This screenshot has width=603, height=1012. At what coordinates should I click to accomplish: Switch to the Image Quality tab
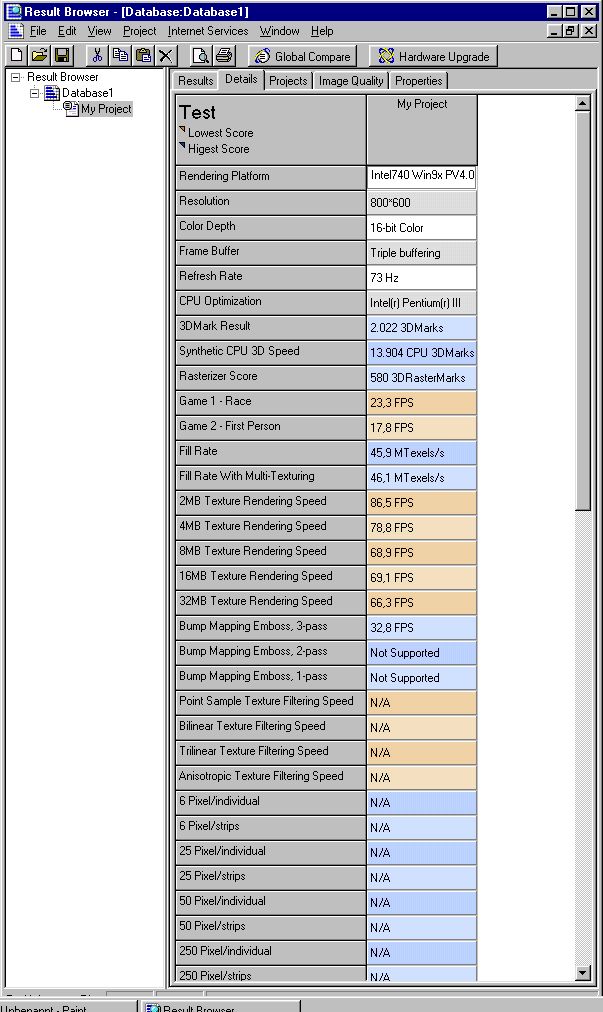351,81
